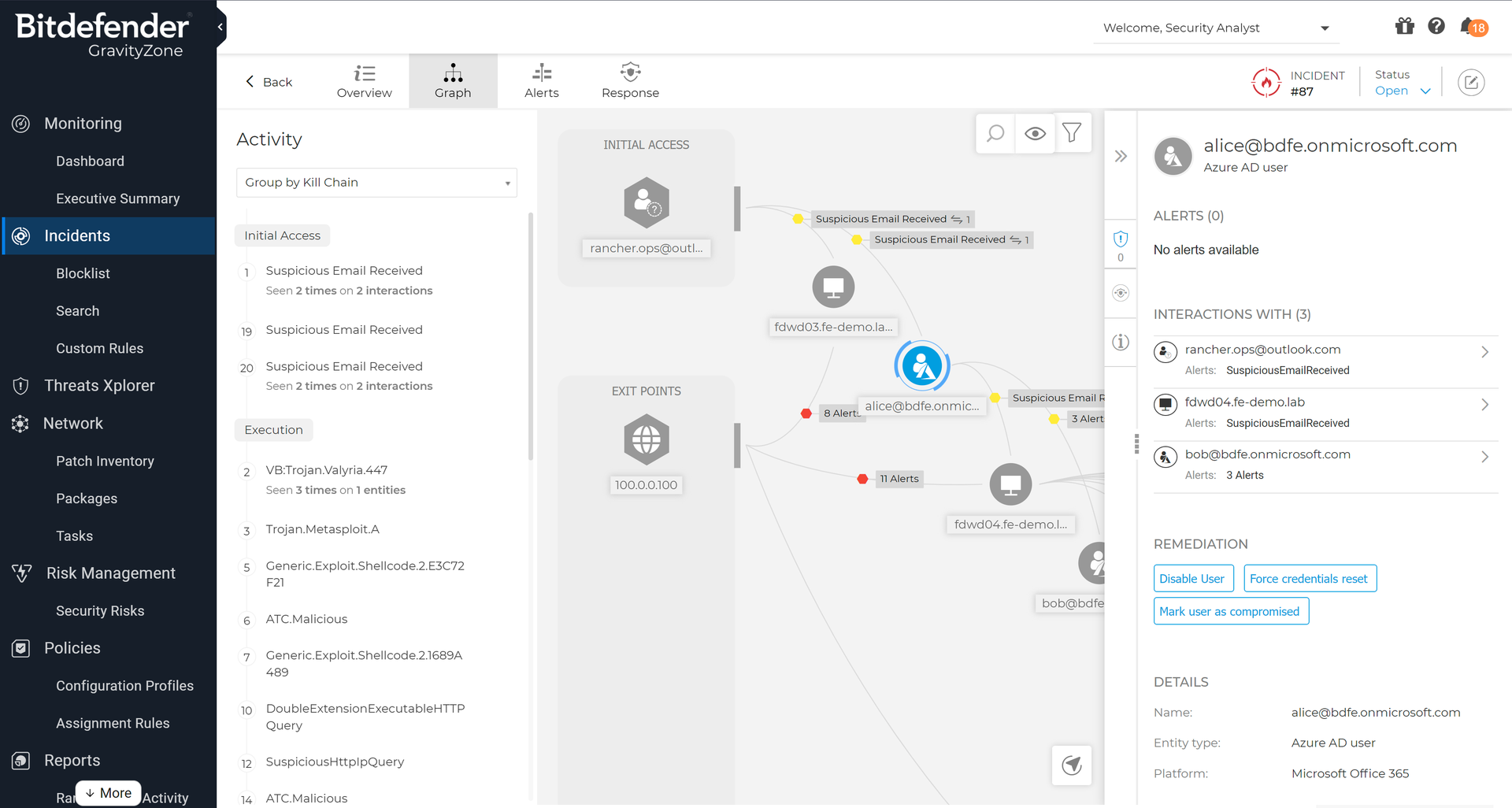1512x808 pixels.
Task: Click the 11 Alerts edge label
Action: pyautogui.click(x=899, y=479)
